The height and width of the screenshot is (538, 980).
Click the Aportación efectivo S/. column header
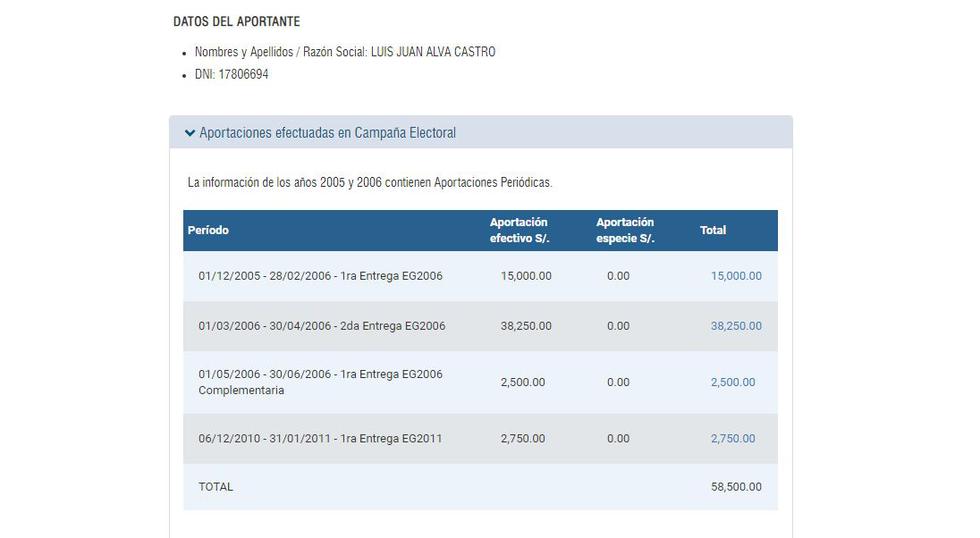pyautogui.click(x=519, y=230)
